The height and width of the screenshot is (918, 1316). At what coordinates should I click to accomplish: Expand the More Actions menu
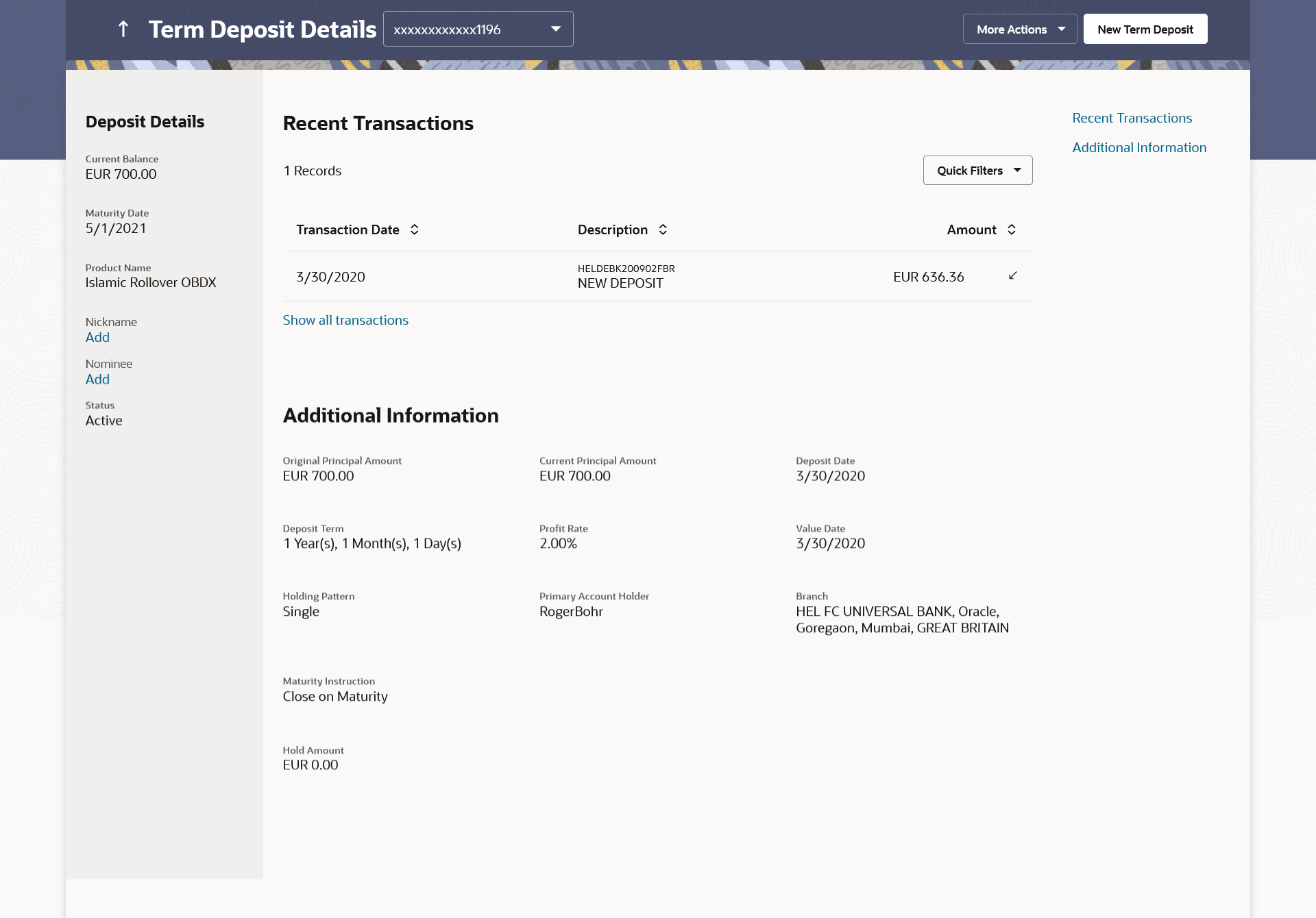[1019, 29]
